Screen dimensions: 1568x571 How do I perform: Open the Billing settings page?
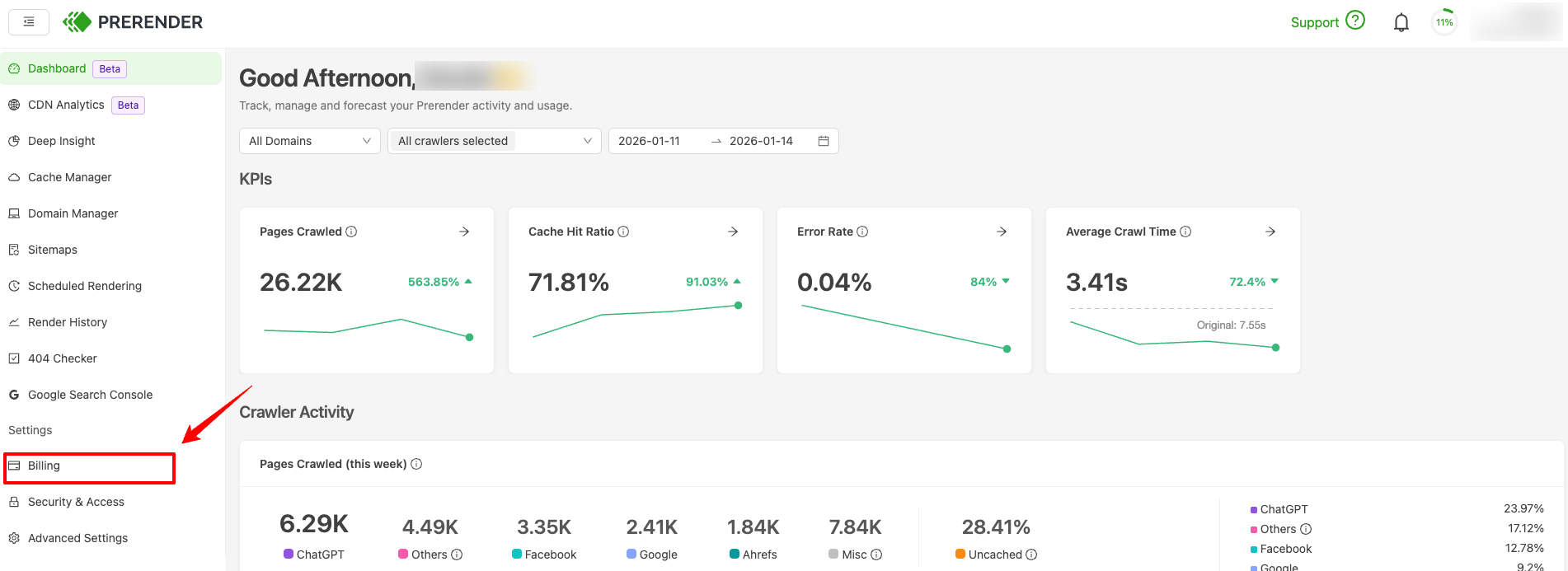(45, 466)
